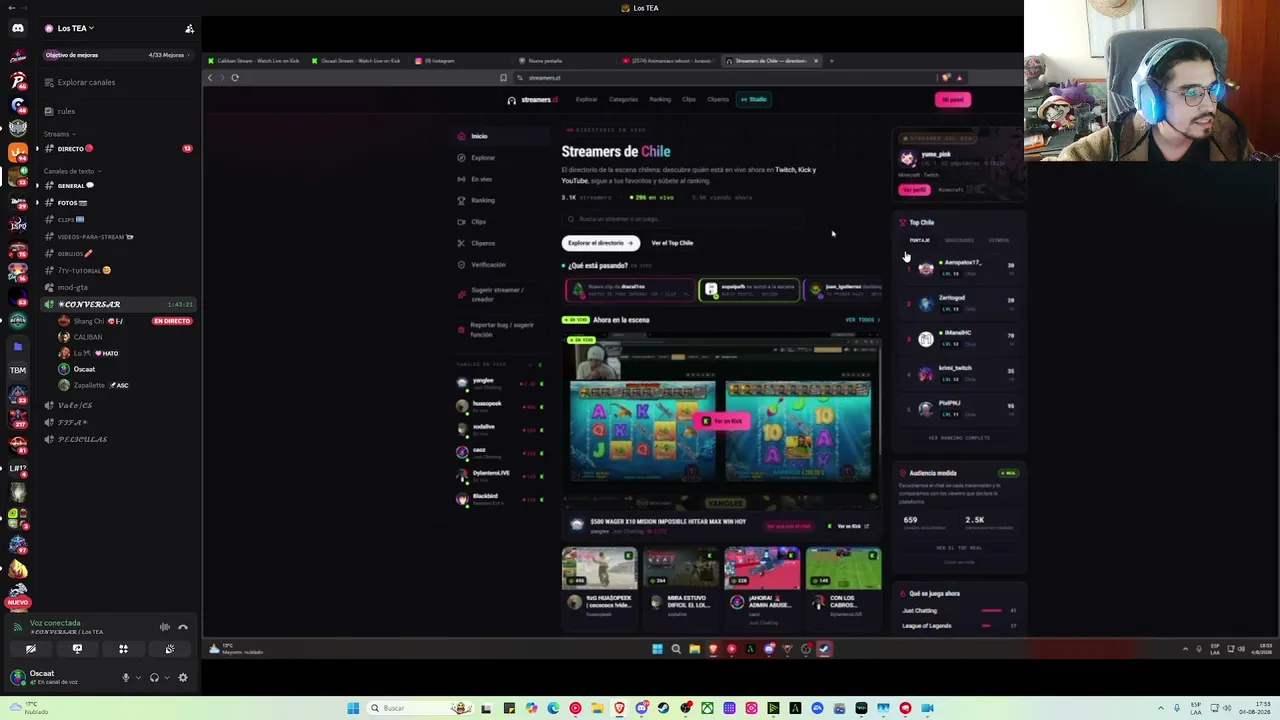Switch to the Oscaat Stream Kick browser tab
The image size is (1280, 720).
coord(355,61)
